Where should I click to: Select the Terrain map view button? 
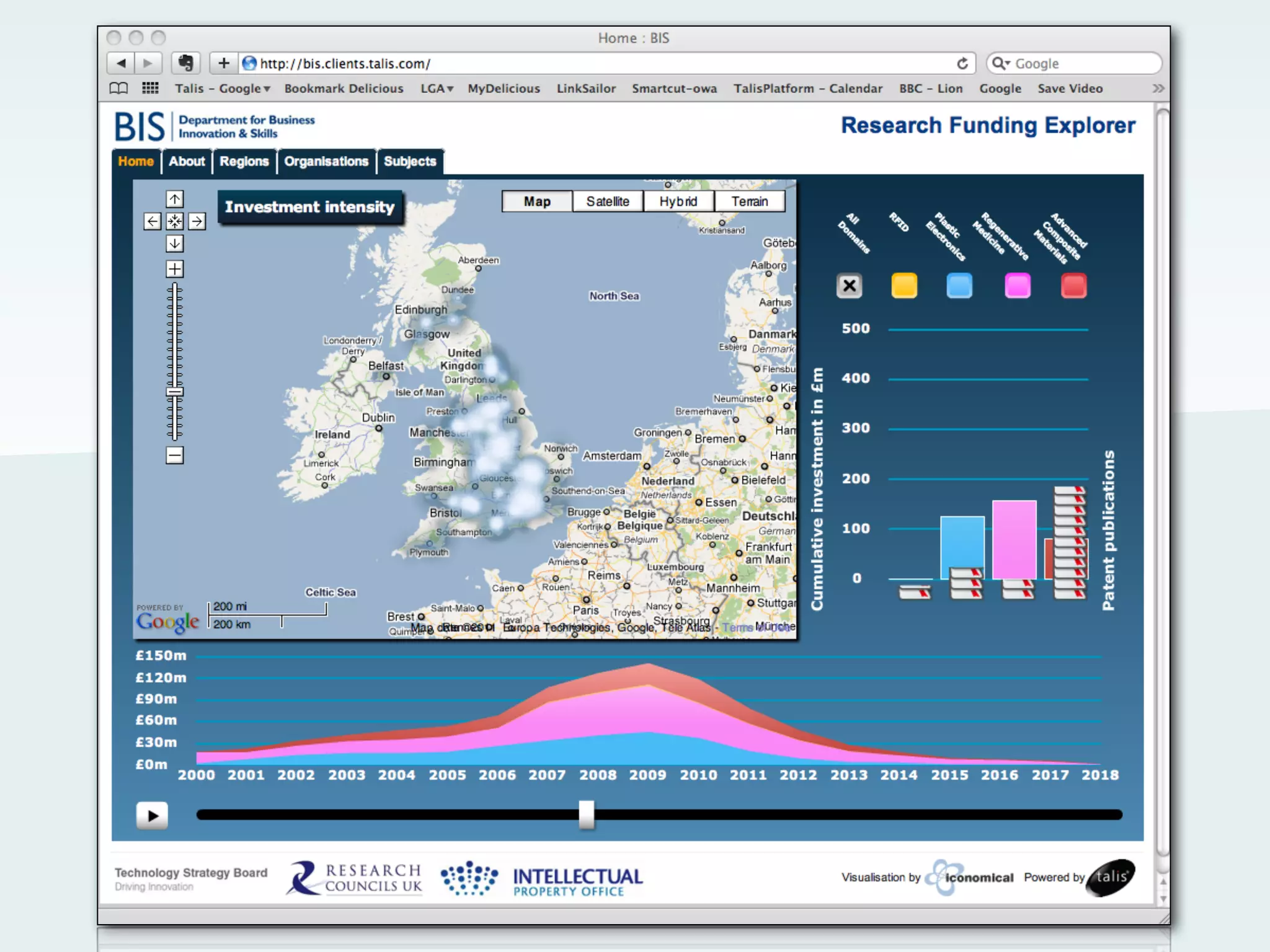tap(749, 201)
